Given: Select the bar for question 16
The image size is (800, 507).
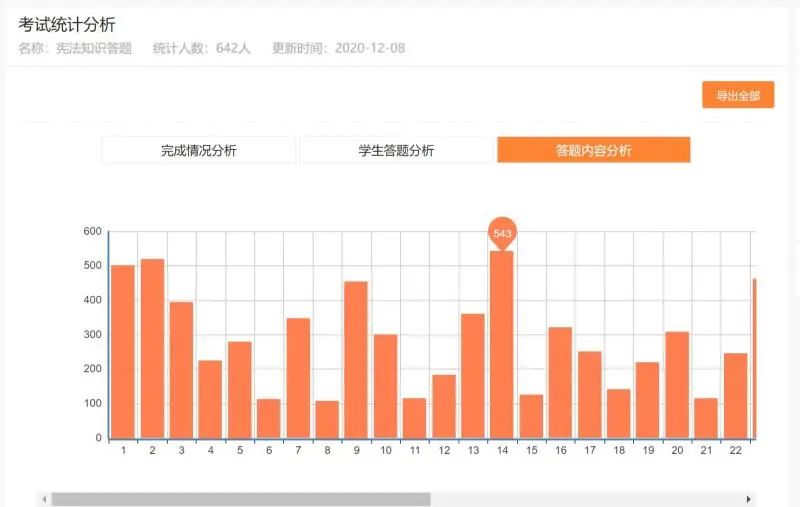Looking at the screenshot, I should pos(560,382).
